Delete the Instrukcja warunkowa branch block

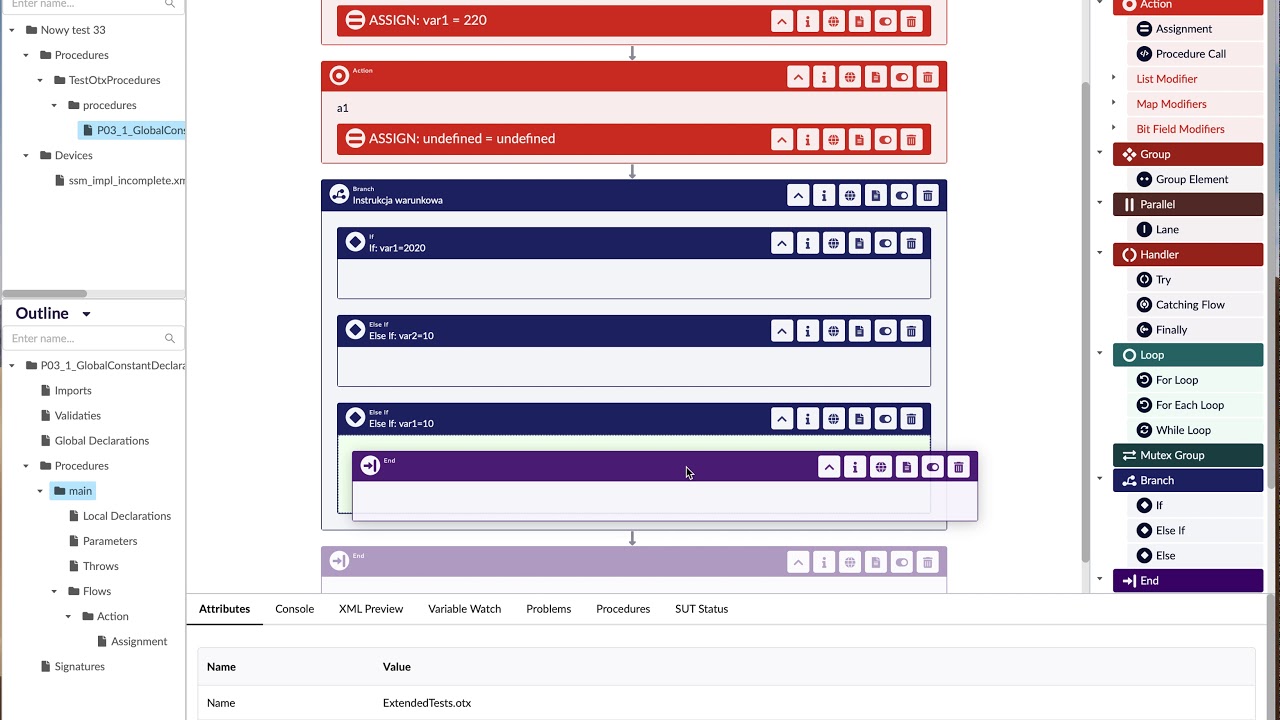[927, 196]
